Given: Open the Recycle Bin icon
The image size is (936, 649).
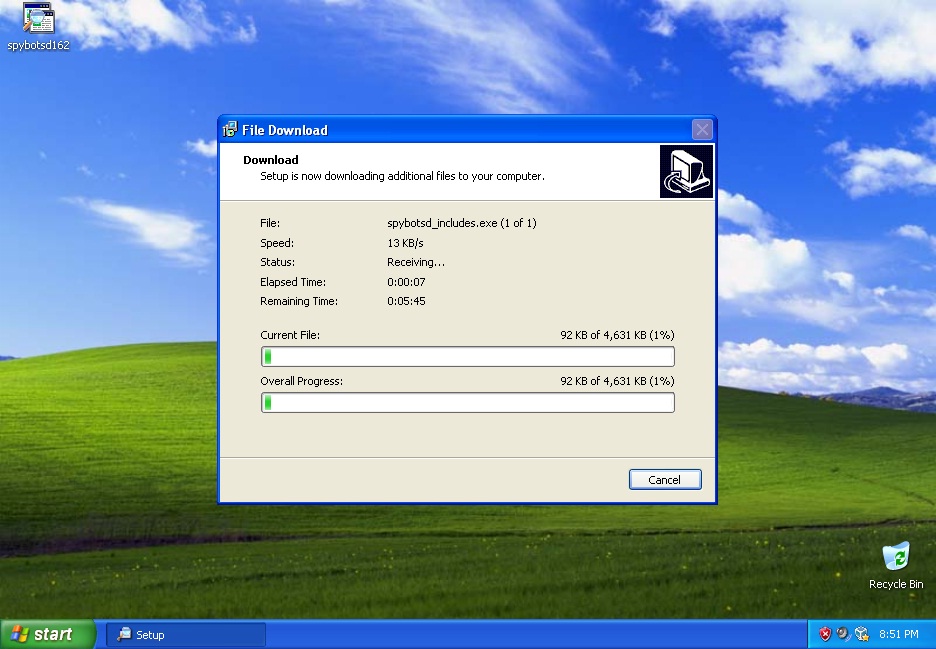Looking at the screenshot, I should click(x=896, y=566).
